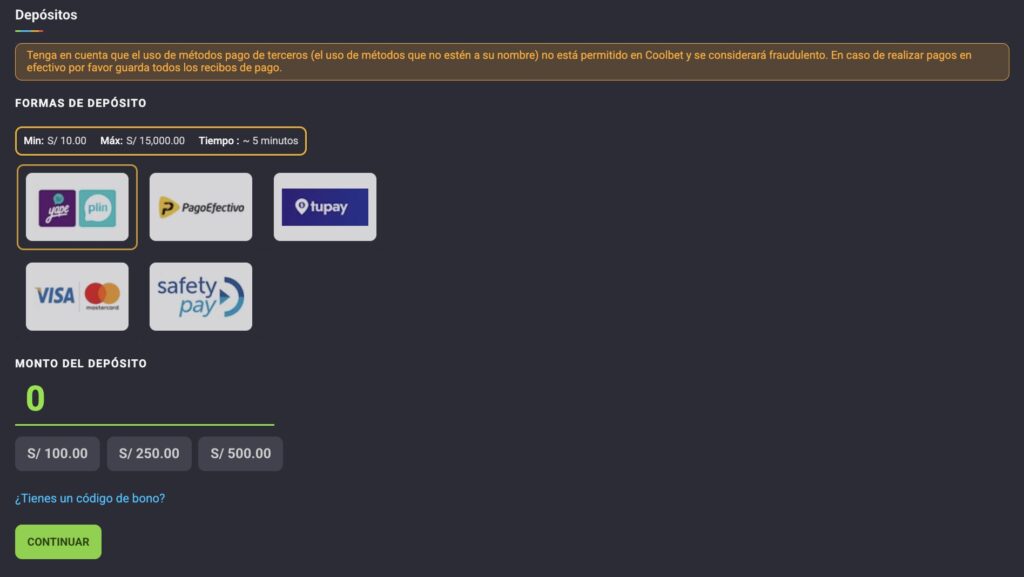The height and width of the screenshot is (577, 1024).
Task: Pick the S/ 250.00 preset amount
Action: [x=149, y=454]
